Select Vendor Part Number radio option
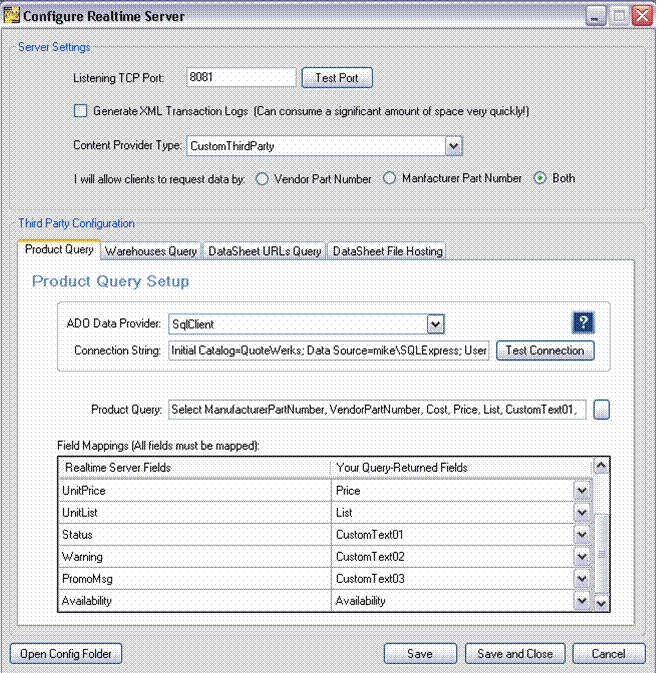This screenshot has height=673, width=657. click(262, 179)
